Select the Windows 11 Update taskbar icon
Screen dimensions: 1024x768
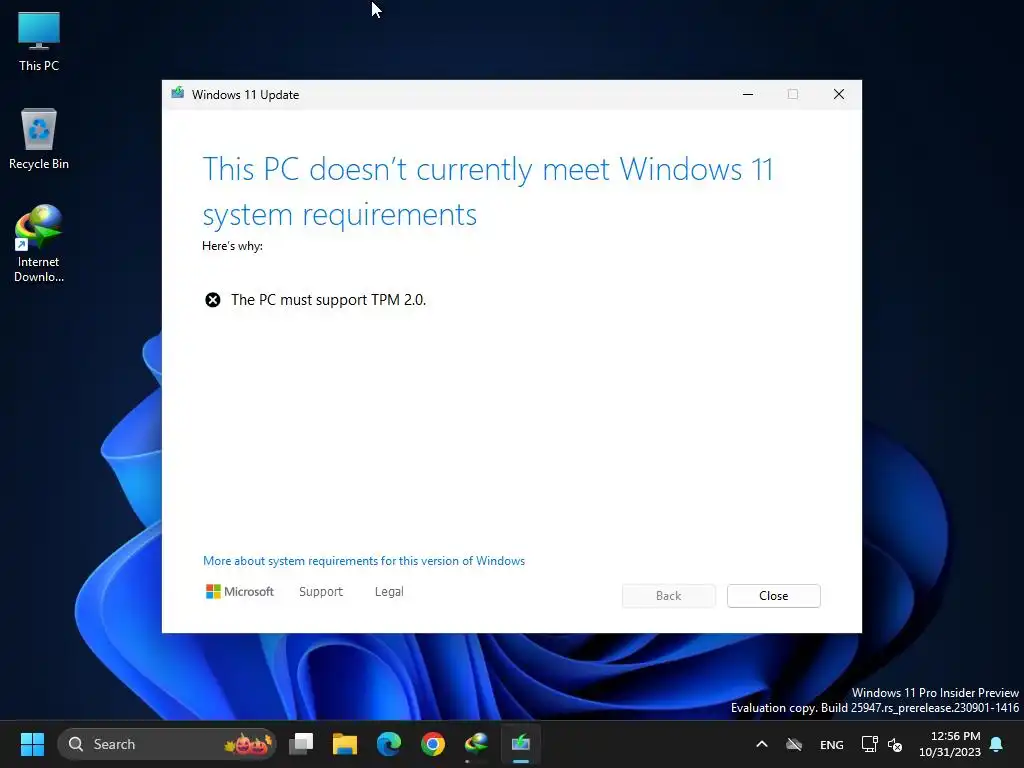point(520,744)
